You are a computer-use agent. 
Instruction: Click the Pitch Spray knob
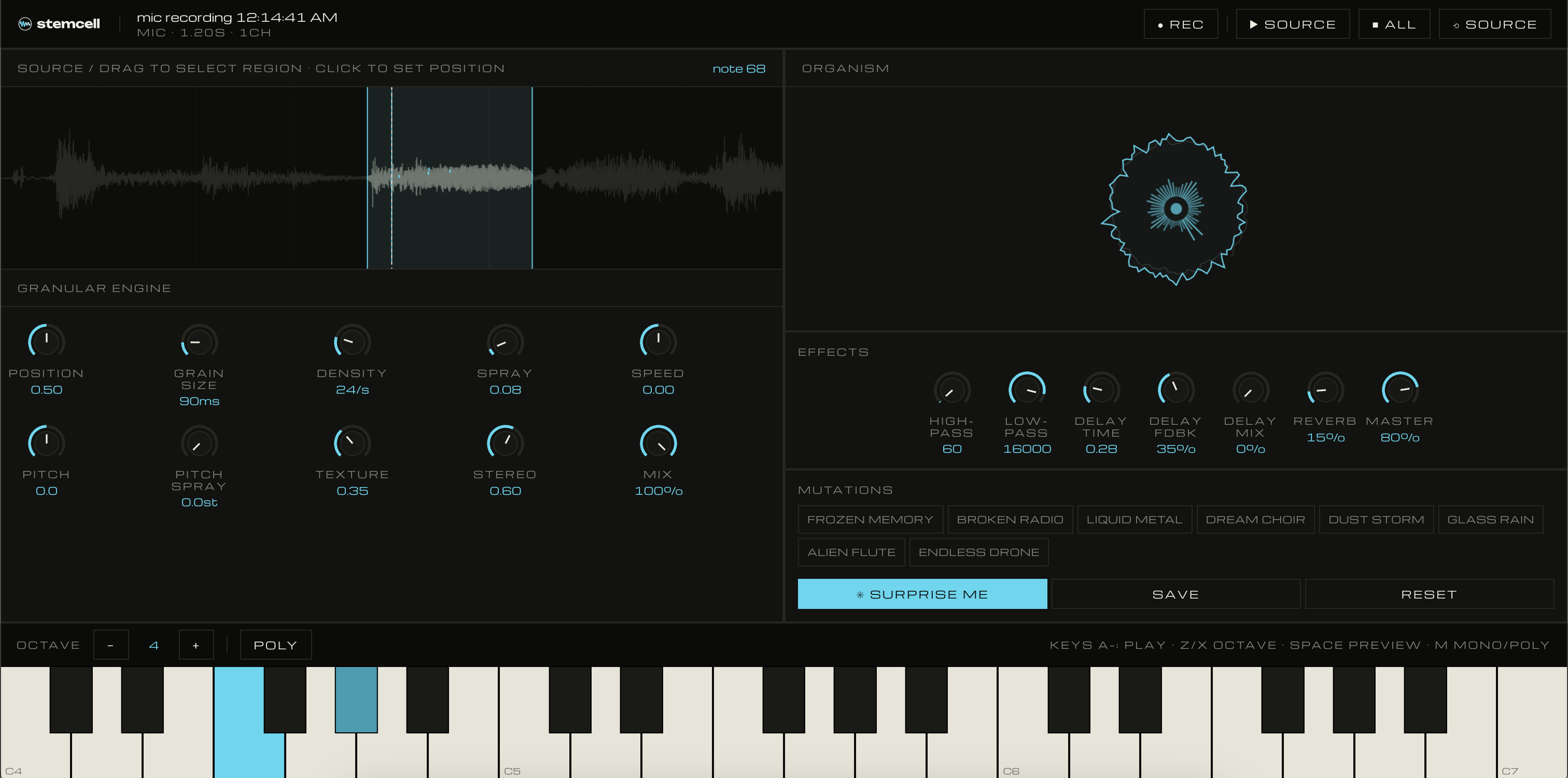pos(200,442)
